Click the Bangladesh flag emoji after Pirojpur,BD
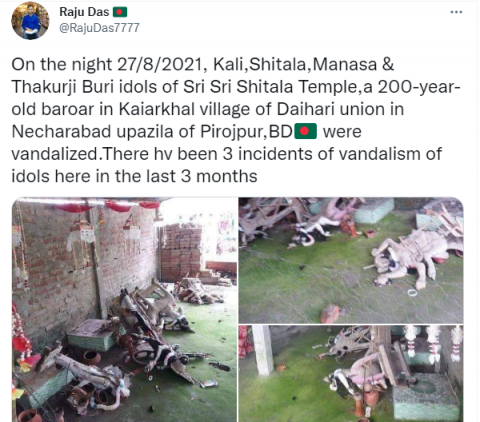Image resolution: width=480 pixels, height=422 pixels. (x=306, y=131)
